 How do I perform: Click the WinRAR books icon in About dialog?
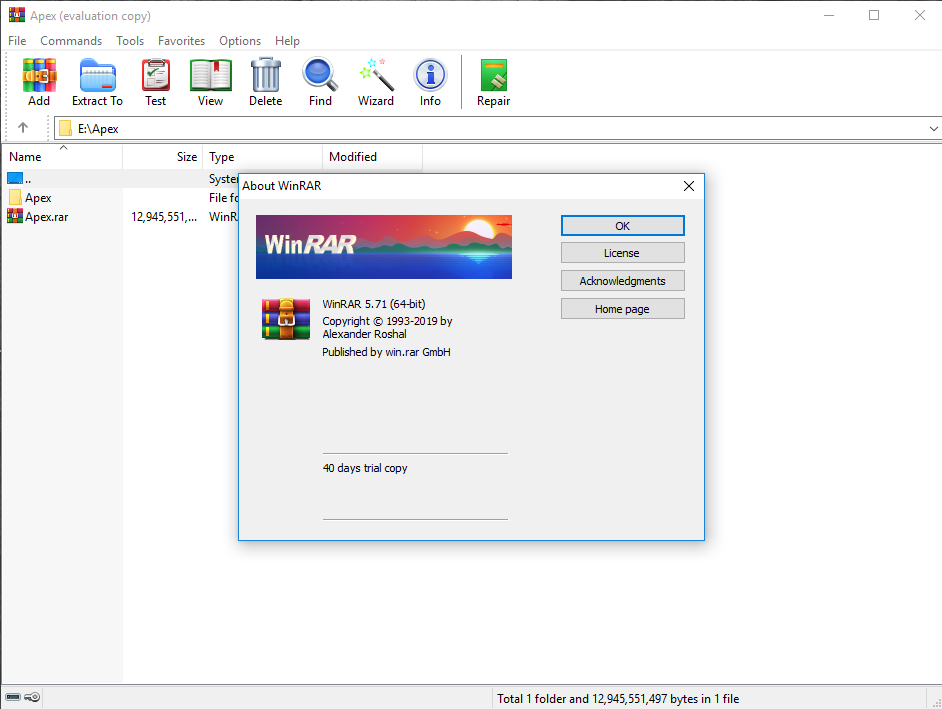coord(286,318)
